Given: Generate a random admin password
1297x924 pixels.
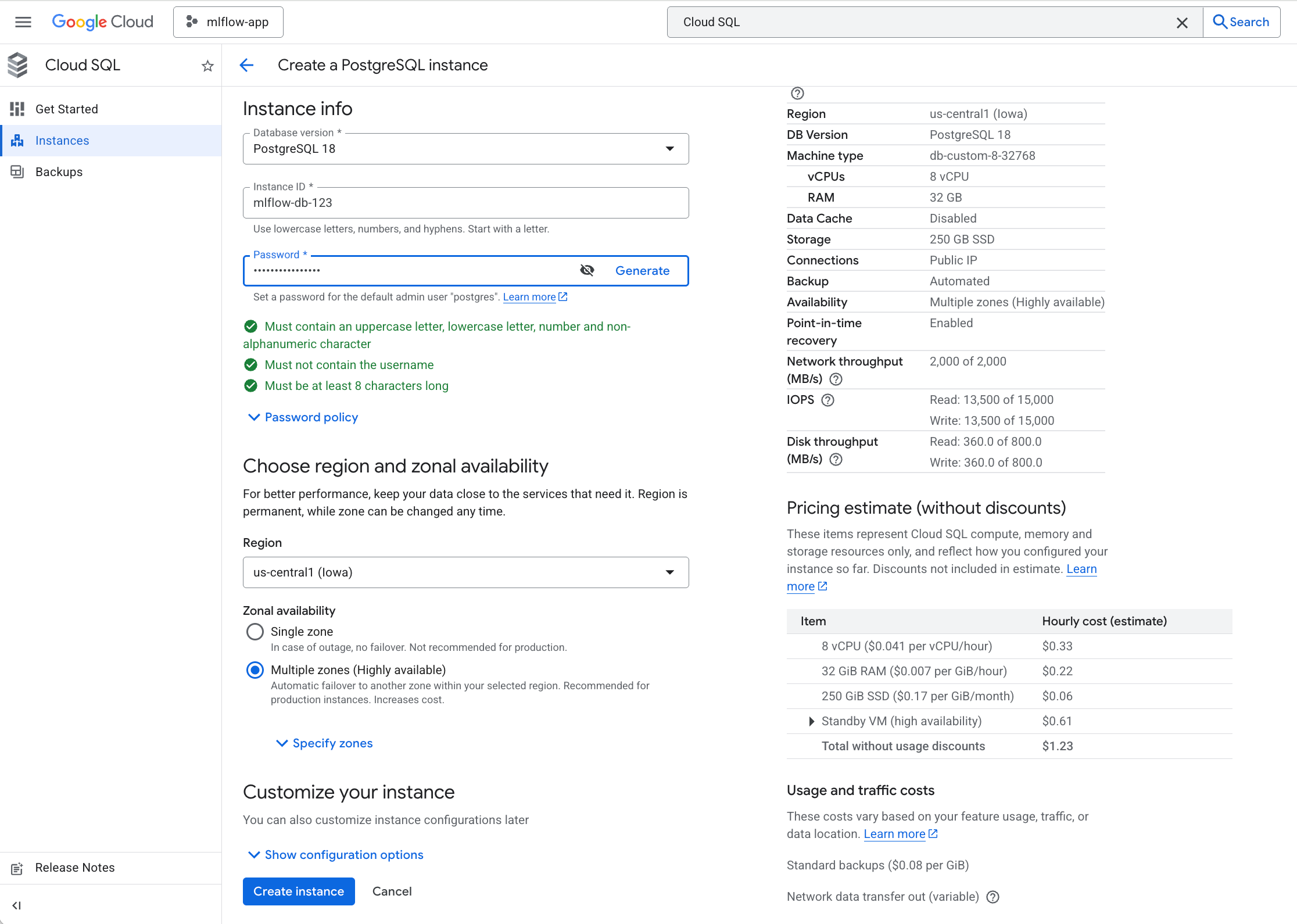Looking at the screenshot, I should point(642,270).
